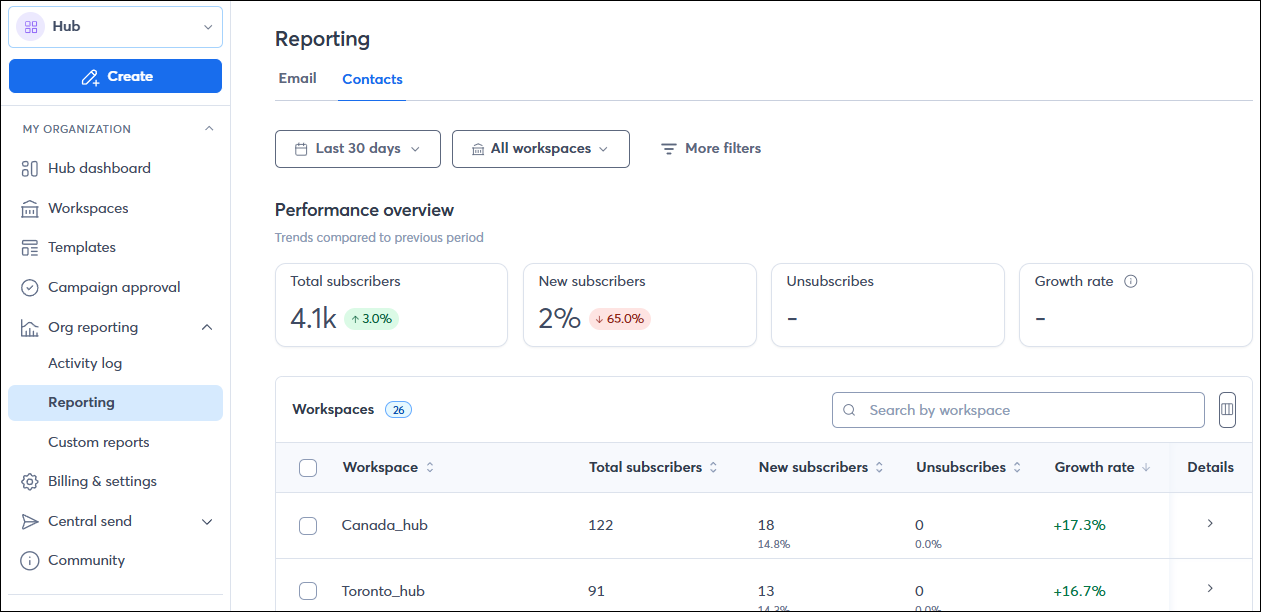Click the Total subscribers overview card

tap(391, 305)
